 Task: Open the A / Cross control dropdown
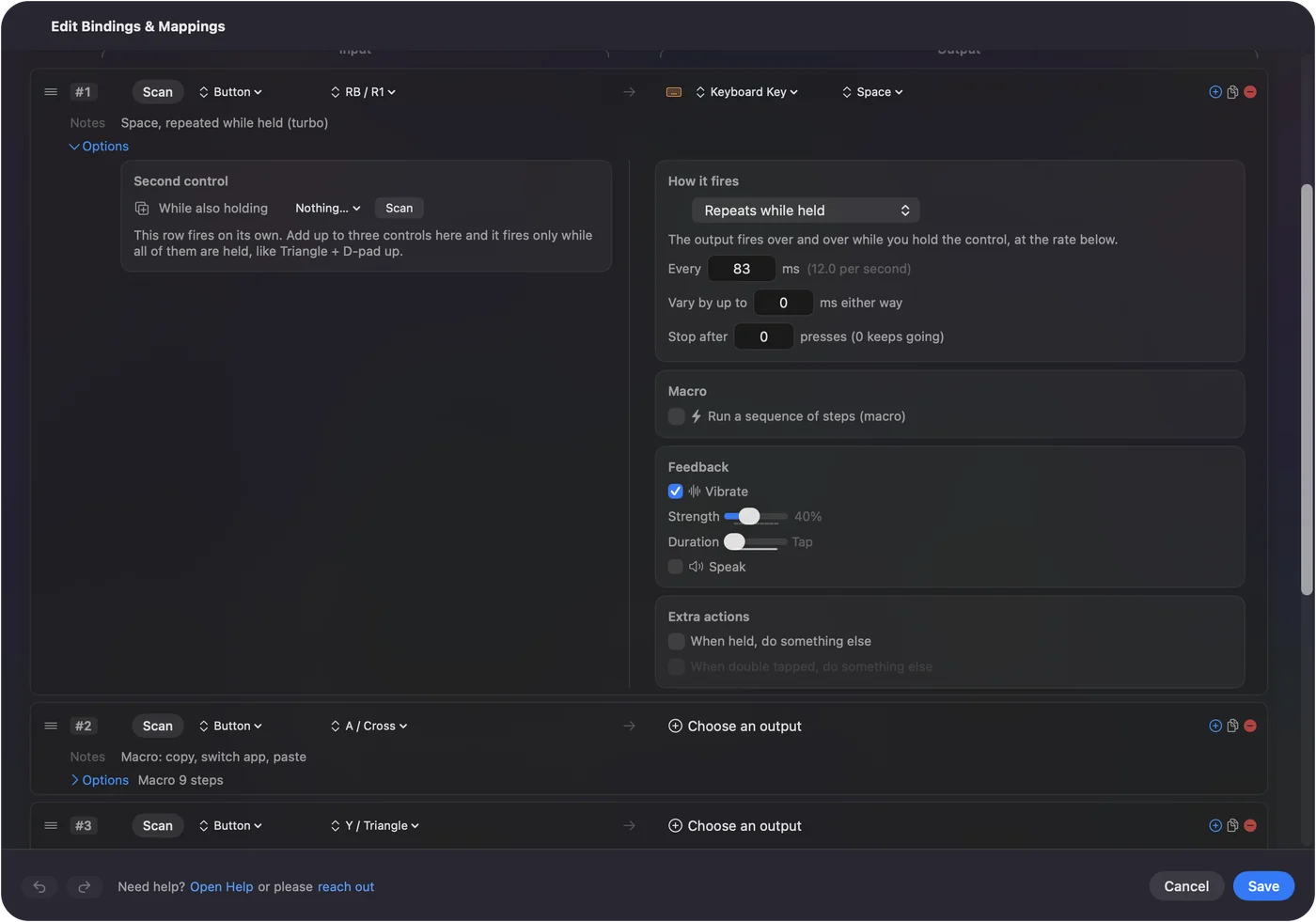pos(368,726)
